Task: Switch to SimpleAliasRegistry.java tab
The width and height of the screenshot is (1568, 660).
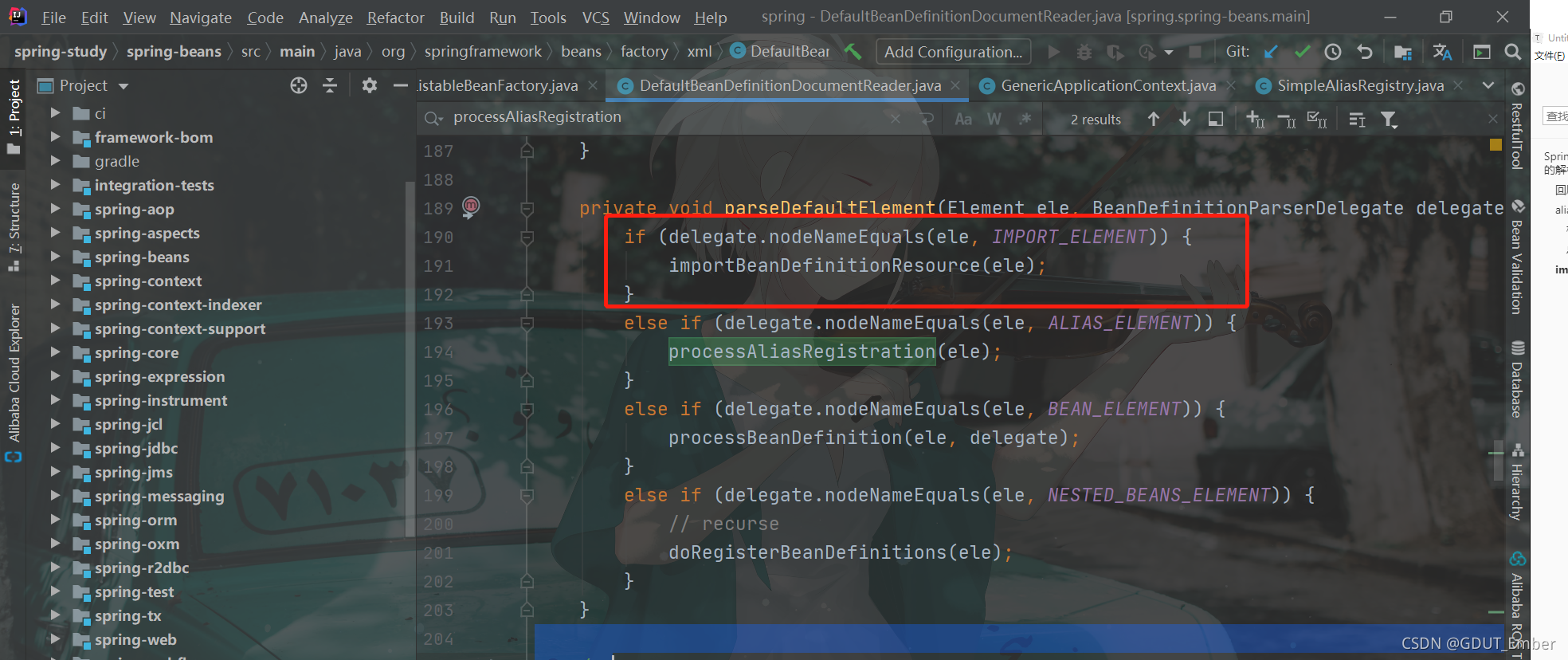Action: pos(1361,85)
